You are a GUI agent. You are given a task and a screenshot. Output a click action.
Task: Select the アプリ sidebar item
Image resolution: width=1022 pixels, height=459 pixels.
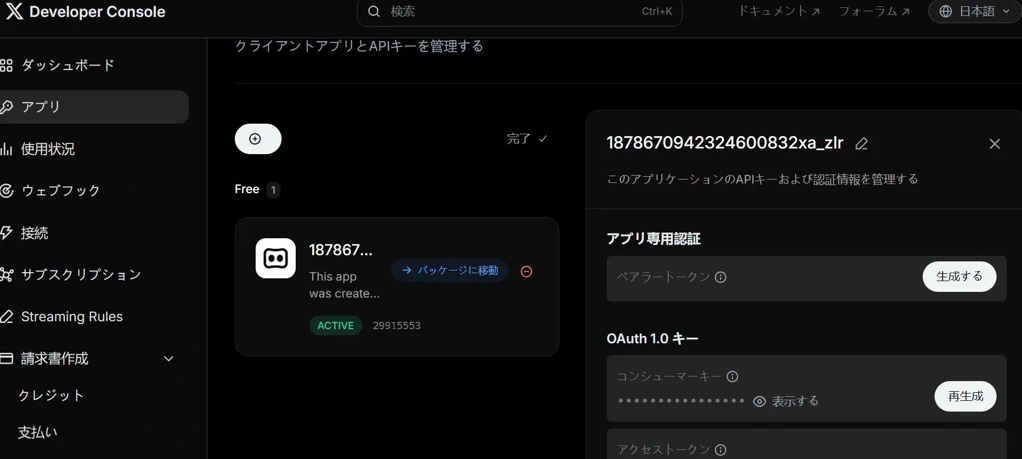tap(95, 107)
